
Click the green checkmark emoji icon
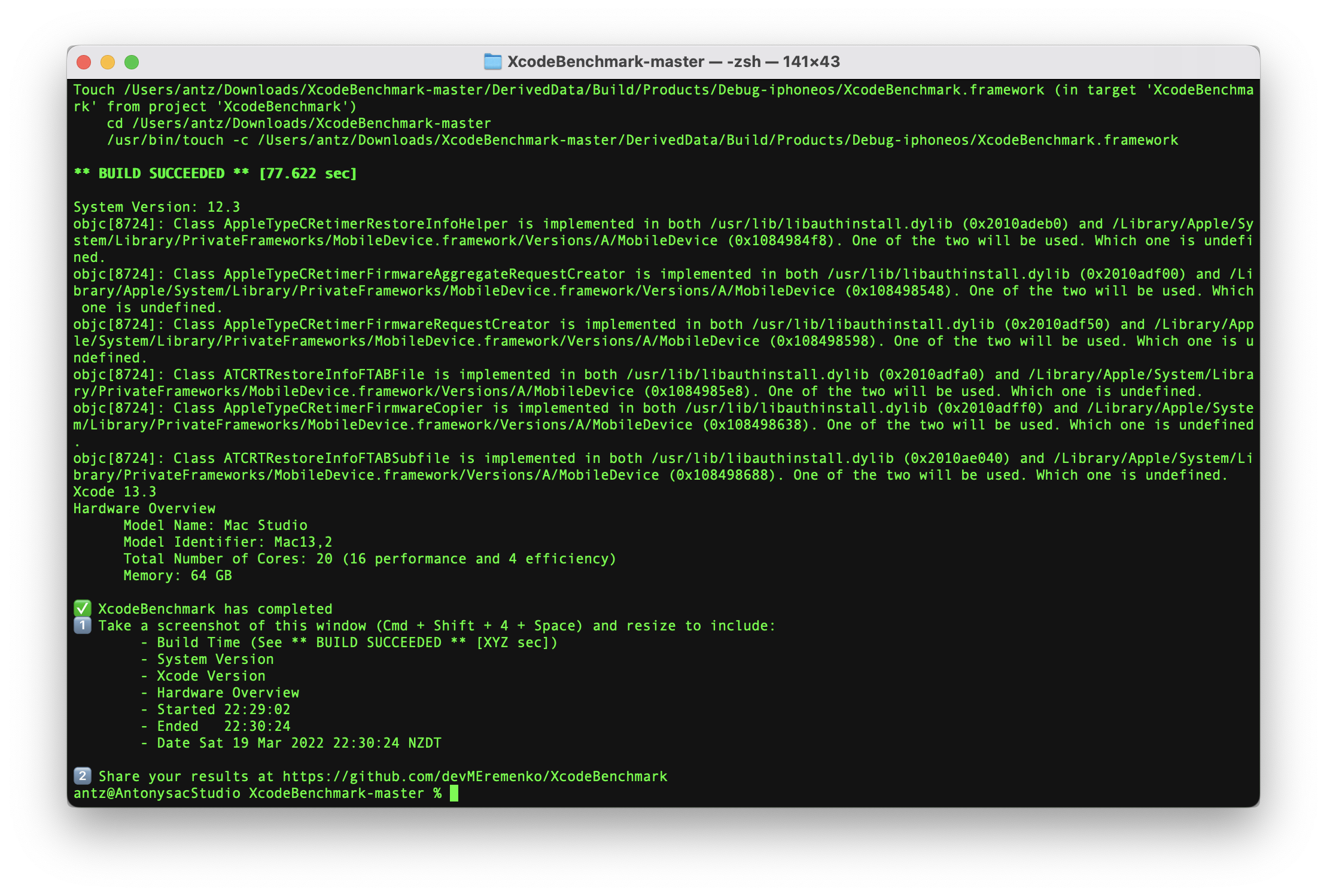pyautogui.click(x=82, y=609)
